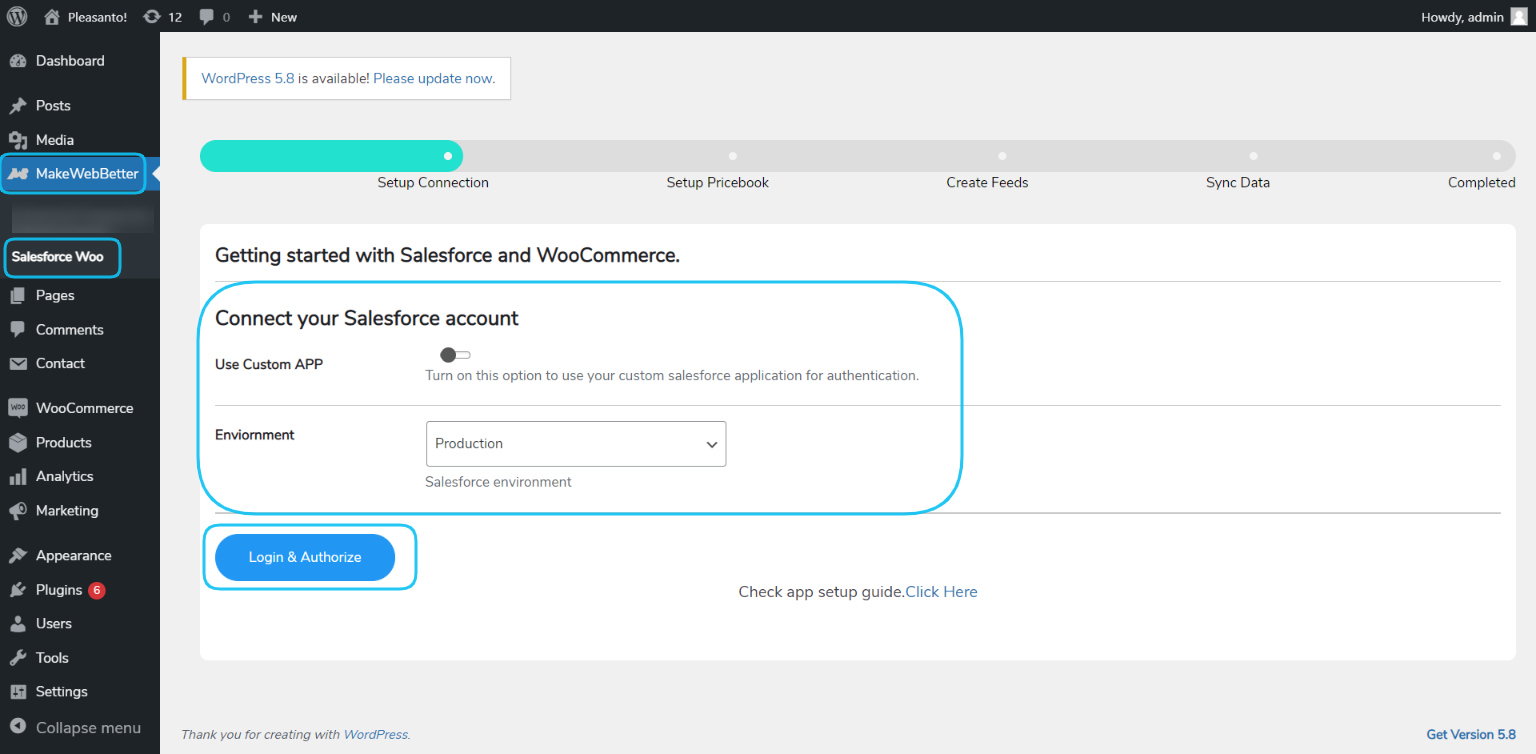Image resolution: width=1536 pixels, height=754 pixels.
Task: Open the Click Here setup guide link
Action: tap(941, 592)
